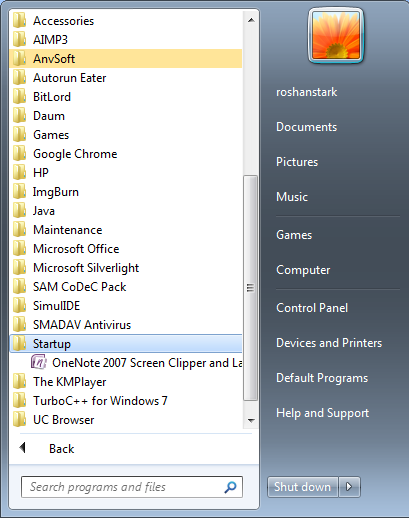Expand TurboC++ for Windows 7 folder
Viewport: 409px width, 518px height.
[x=126, y=400]
